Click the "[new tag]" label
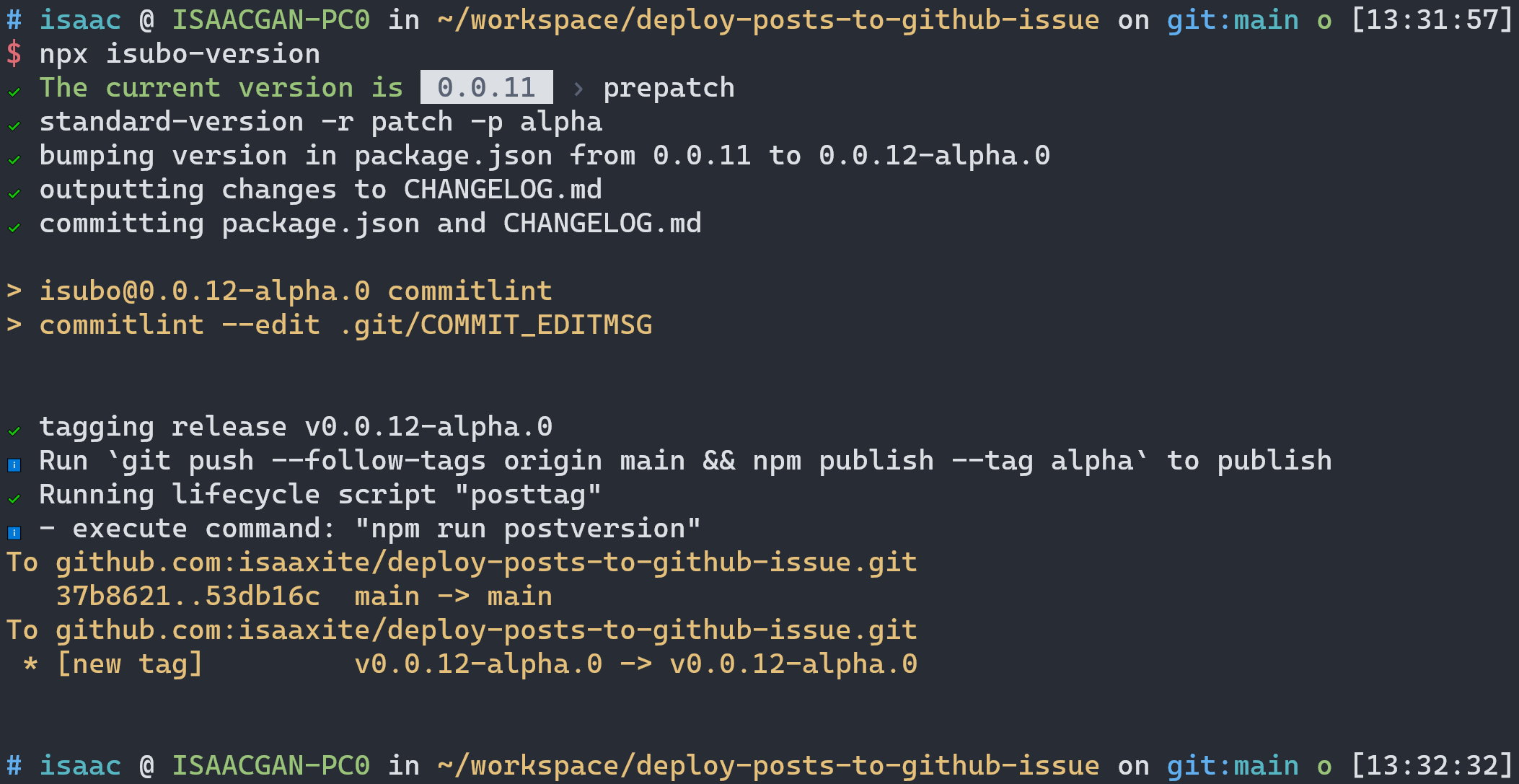The image size is (1519, 784). [130, 664]
